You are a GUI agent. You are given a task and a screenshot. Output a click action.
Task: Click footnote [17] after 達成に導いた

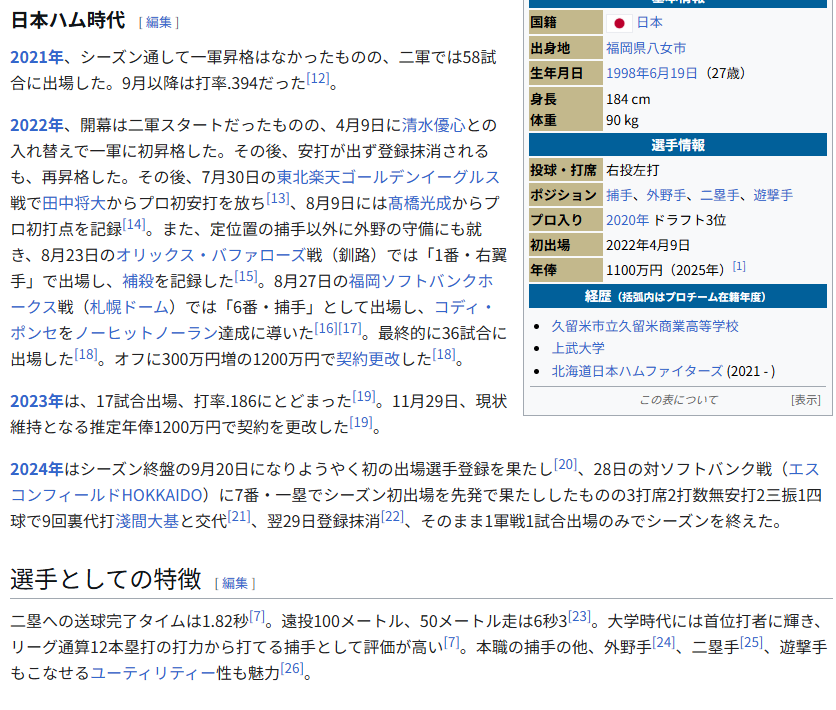click(x=350, y=328)
